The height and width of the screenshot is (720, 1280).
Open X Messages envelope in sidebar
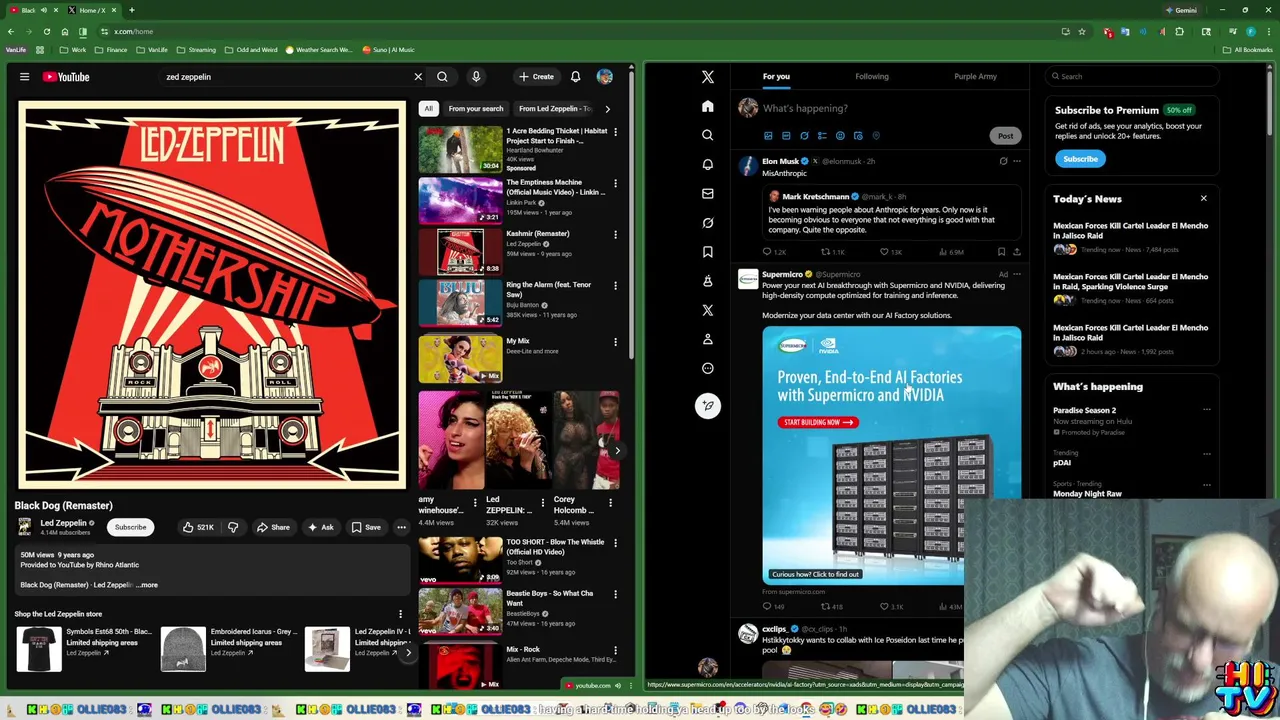[707, 193]
